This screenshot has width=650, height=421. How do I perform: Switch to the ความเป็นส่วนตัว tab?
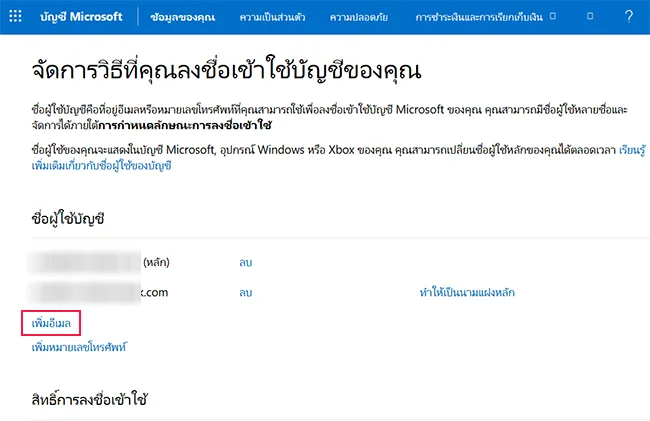click(x=272, y=17)
